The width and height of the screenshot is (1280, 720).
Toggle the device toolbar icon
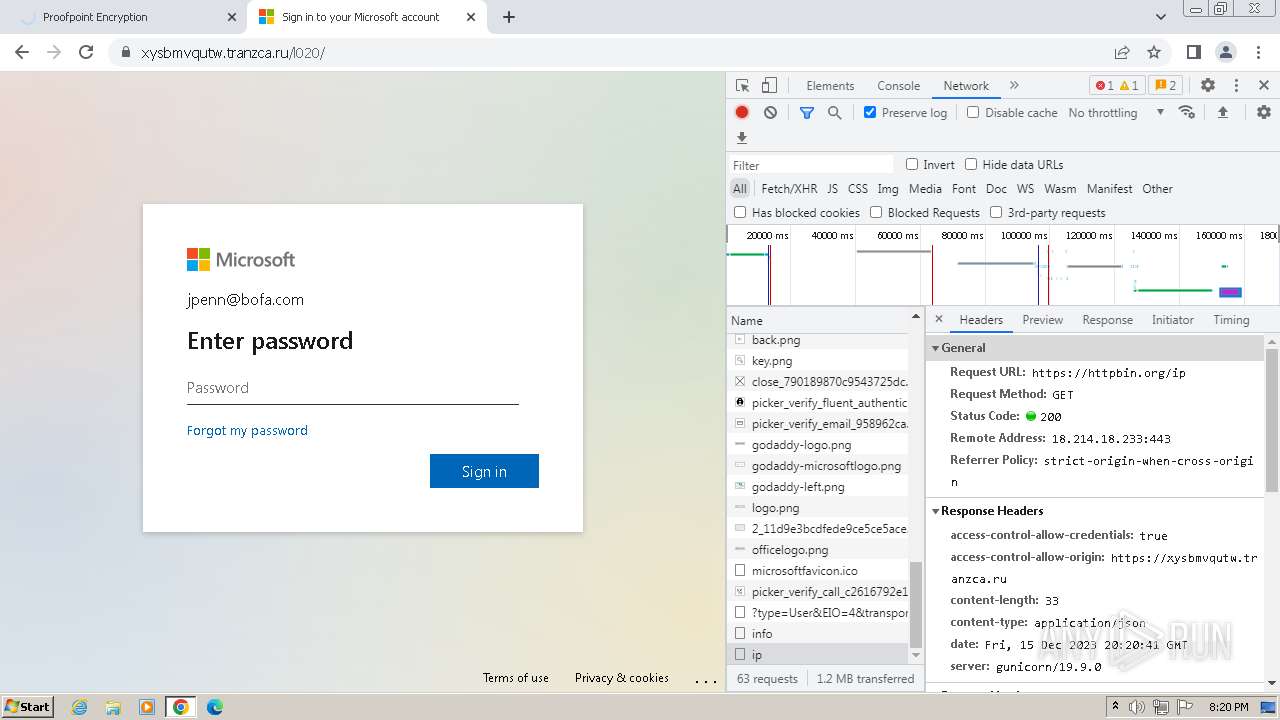[x=769, y=86]
